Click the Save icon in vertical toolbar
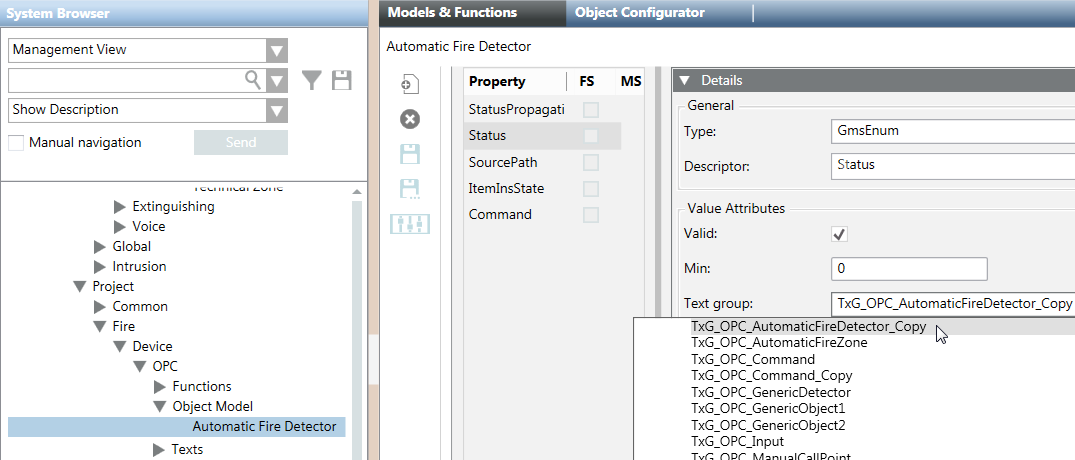This screenshot has height=460, width=1075. (x=410, y=154)
